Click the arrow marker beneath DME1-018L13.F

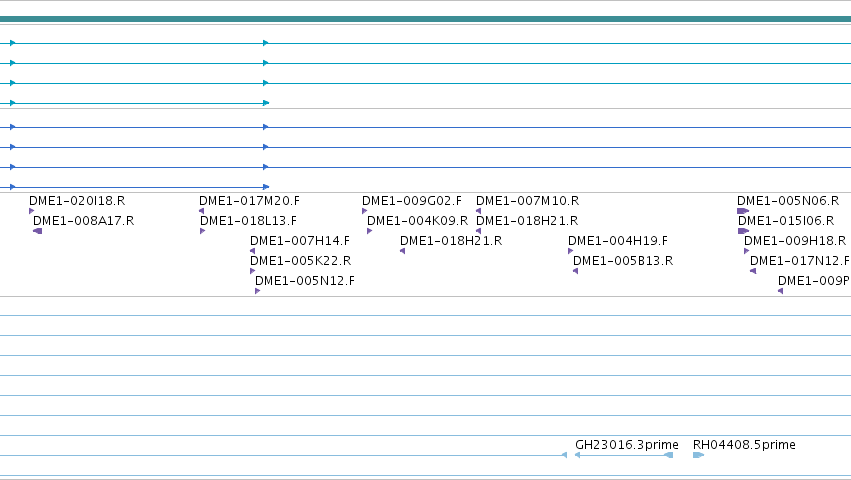(x=202, y=231)
